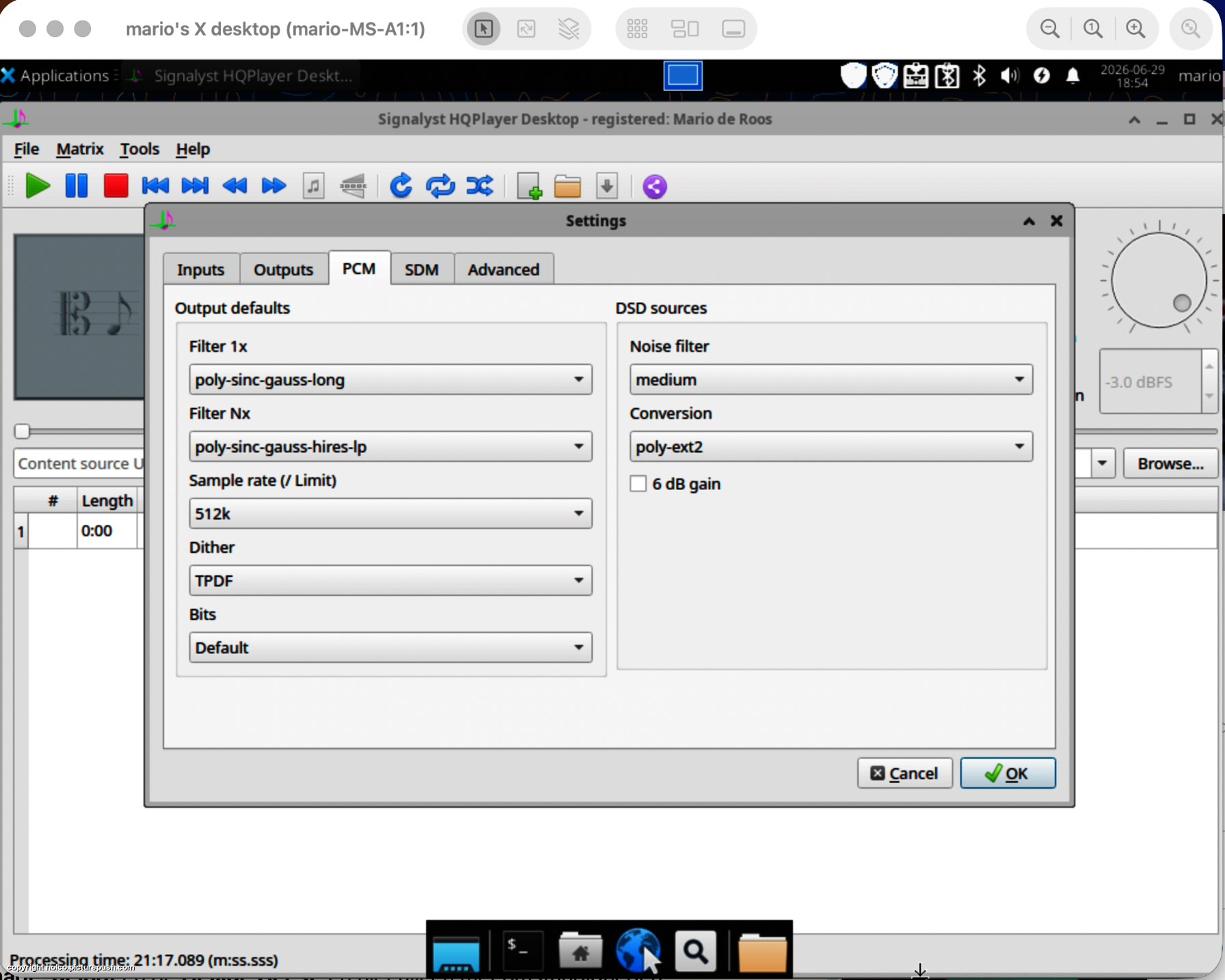Viewport: 1225px width, 980px height.
Task: Click the notification bell tray icon
Action: [1073, 75]
